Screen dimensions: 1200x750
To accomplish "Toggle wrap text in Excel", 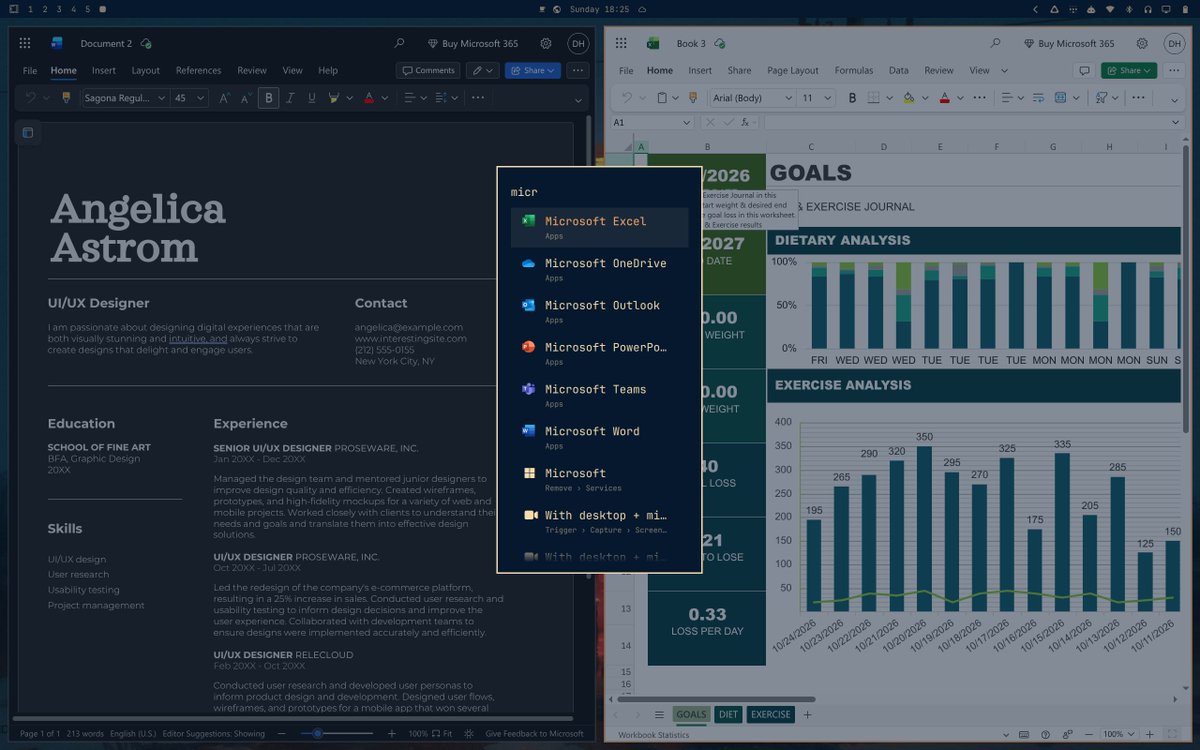I will point(1036,98).
